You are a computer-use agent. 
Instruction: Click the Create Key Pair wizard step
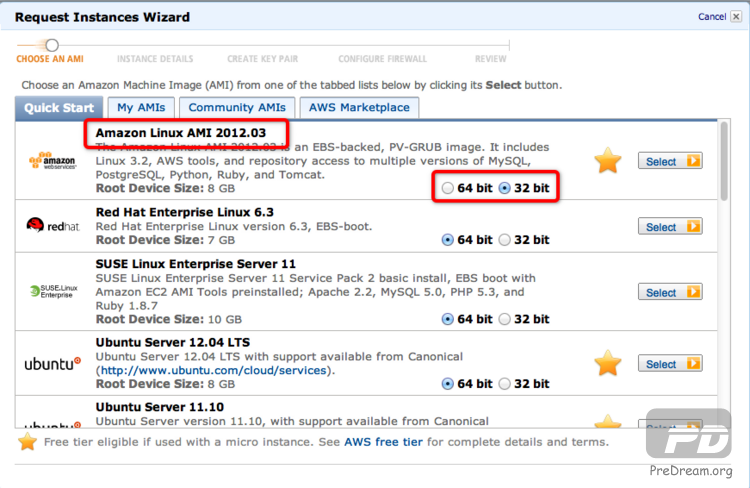[x=263, y=59]
